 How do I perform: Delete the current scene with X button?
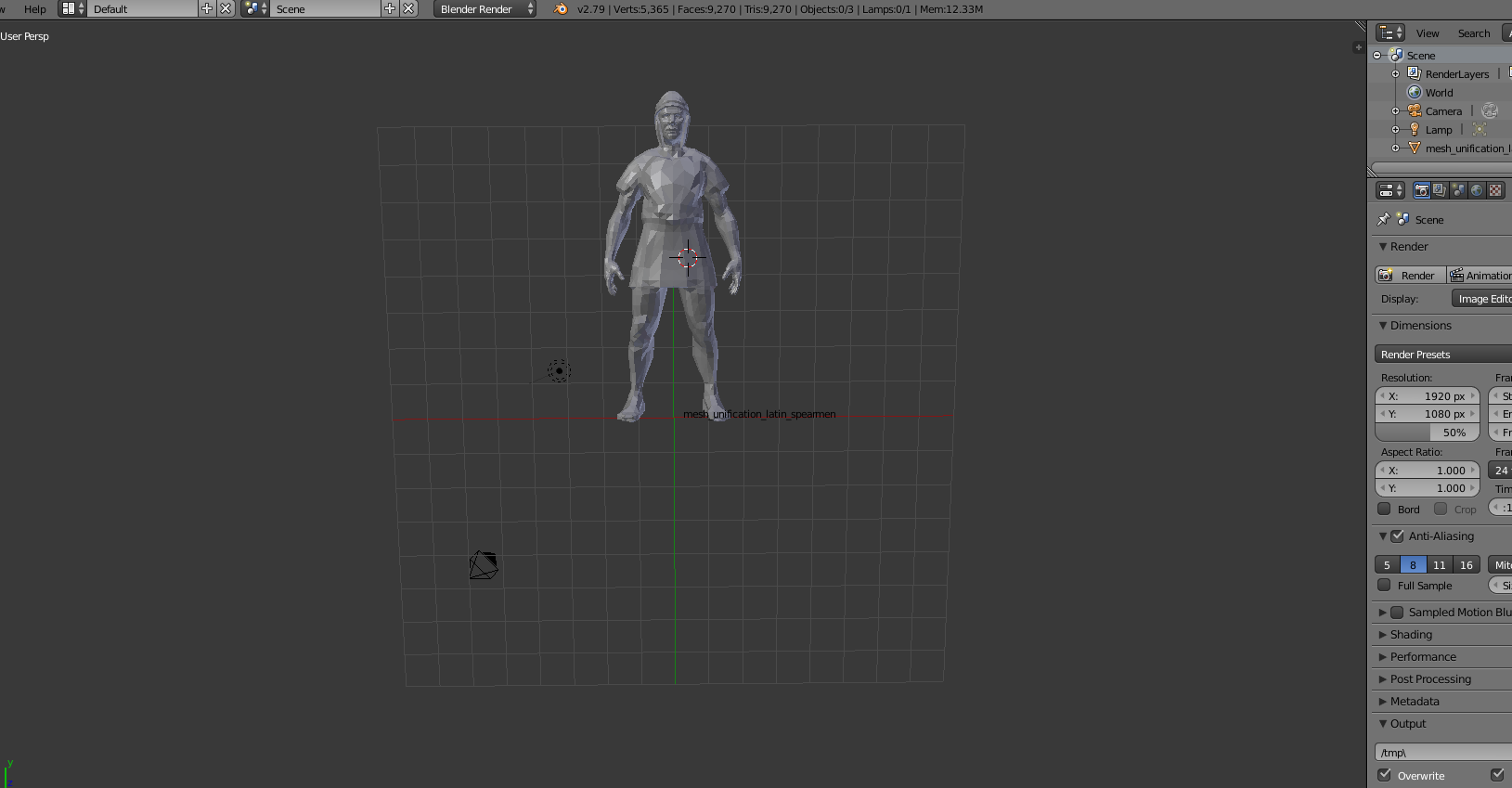[408, 8]
